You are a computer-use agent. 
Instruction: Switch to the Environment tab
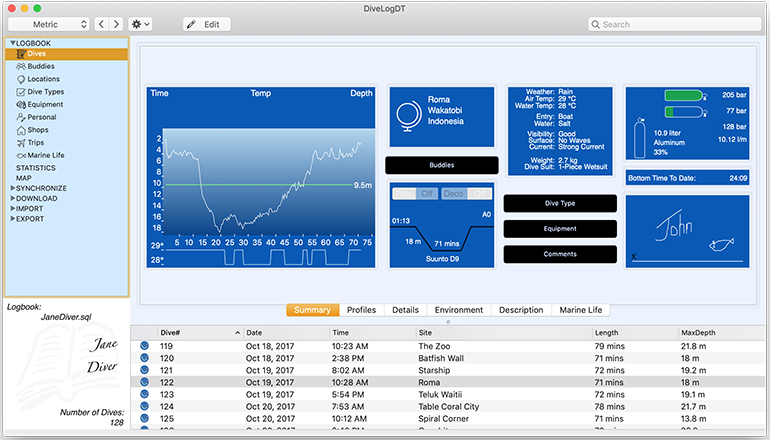(459, 310)
